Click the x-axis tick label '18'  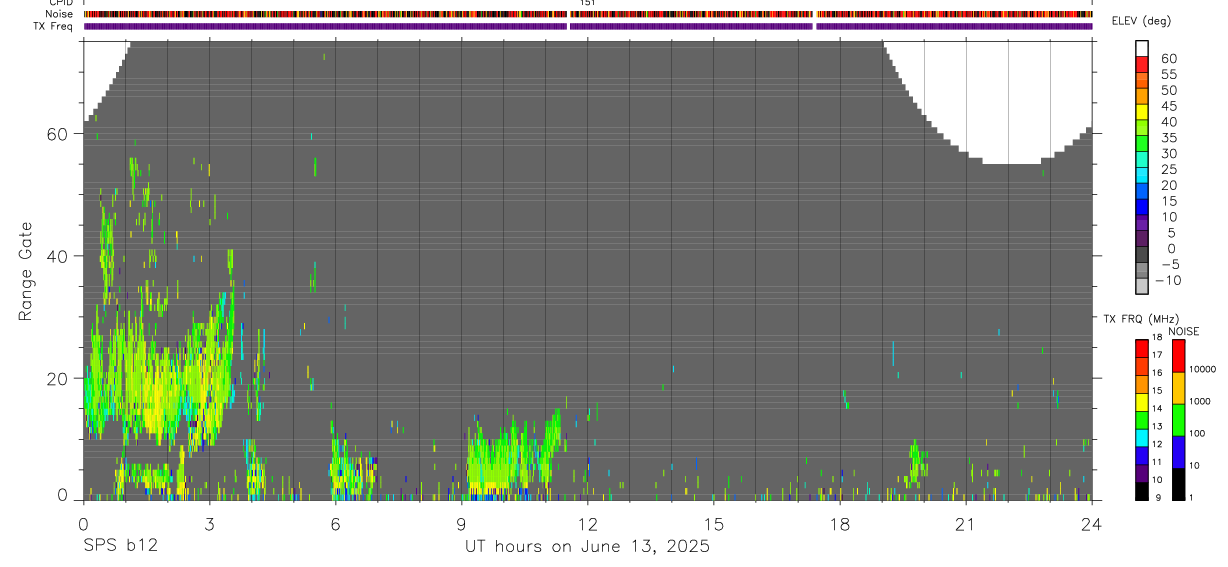(x=839, y=524)
